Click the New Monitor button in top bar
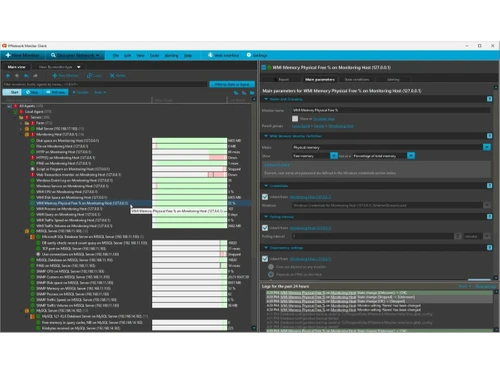Viewport: 500px width, 375px height. click(23, 55)
